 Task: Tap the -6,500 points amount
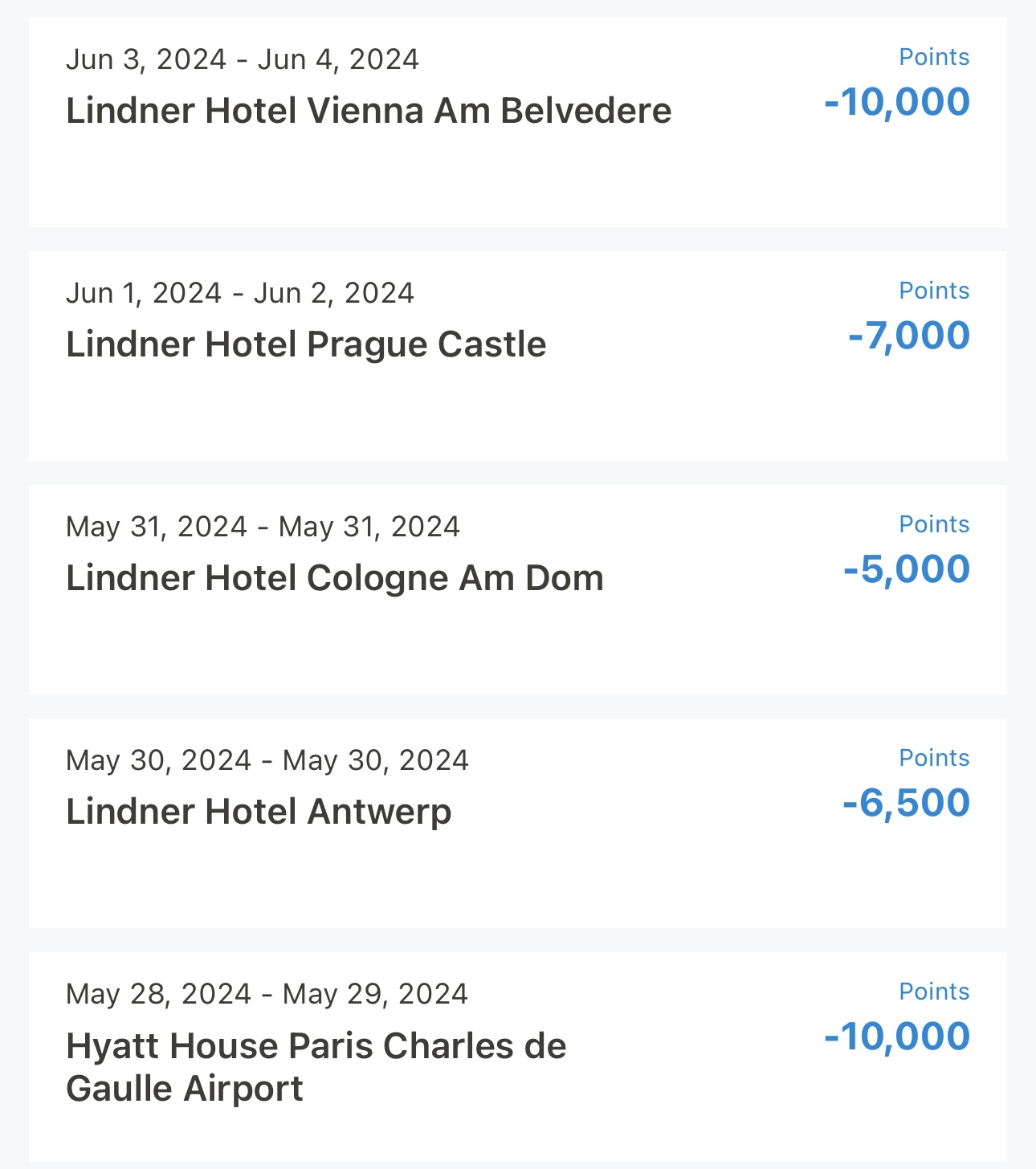tap(906, 803)
